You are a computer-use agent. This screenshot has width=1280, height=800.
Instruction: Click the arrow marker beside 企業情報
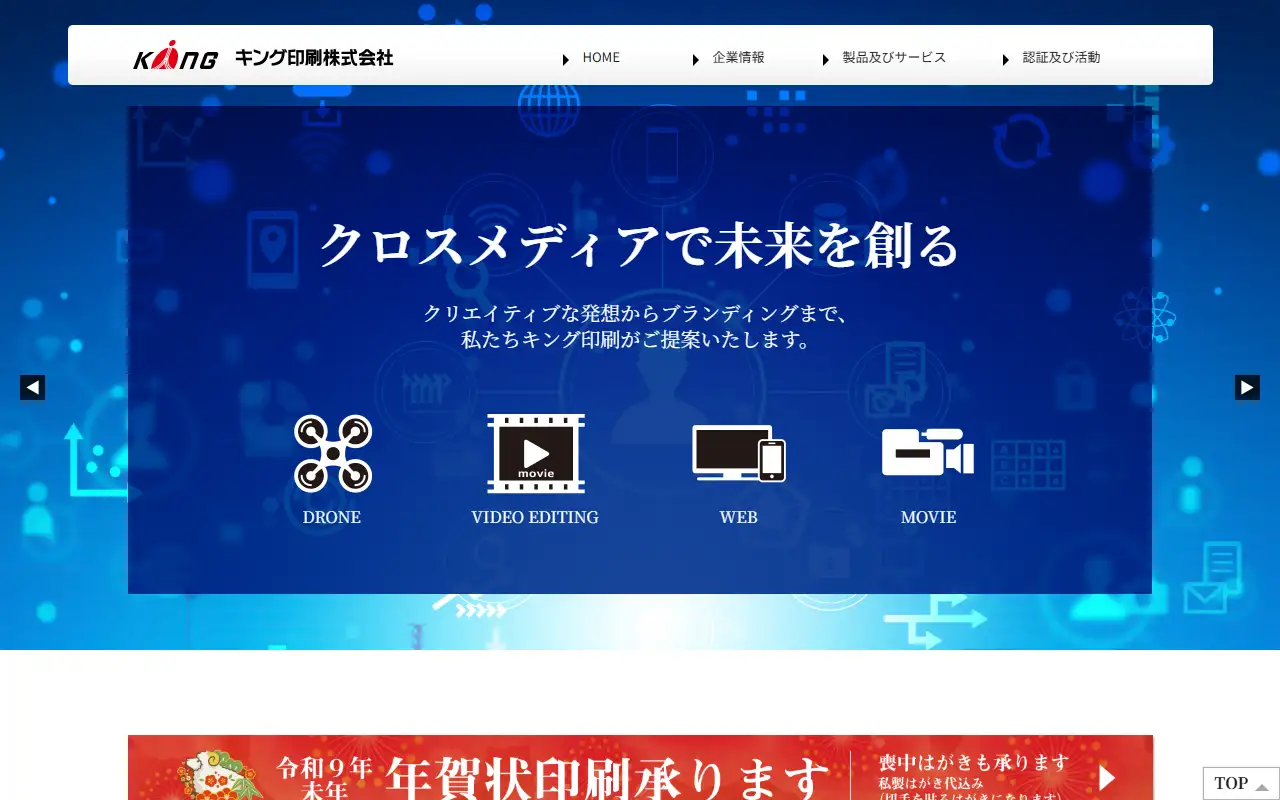(696, 60)
